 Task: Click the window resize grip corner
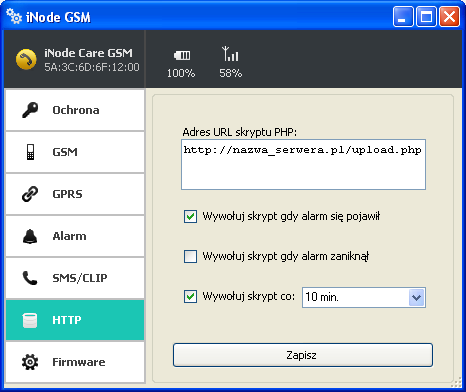(x=455, y=382)
